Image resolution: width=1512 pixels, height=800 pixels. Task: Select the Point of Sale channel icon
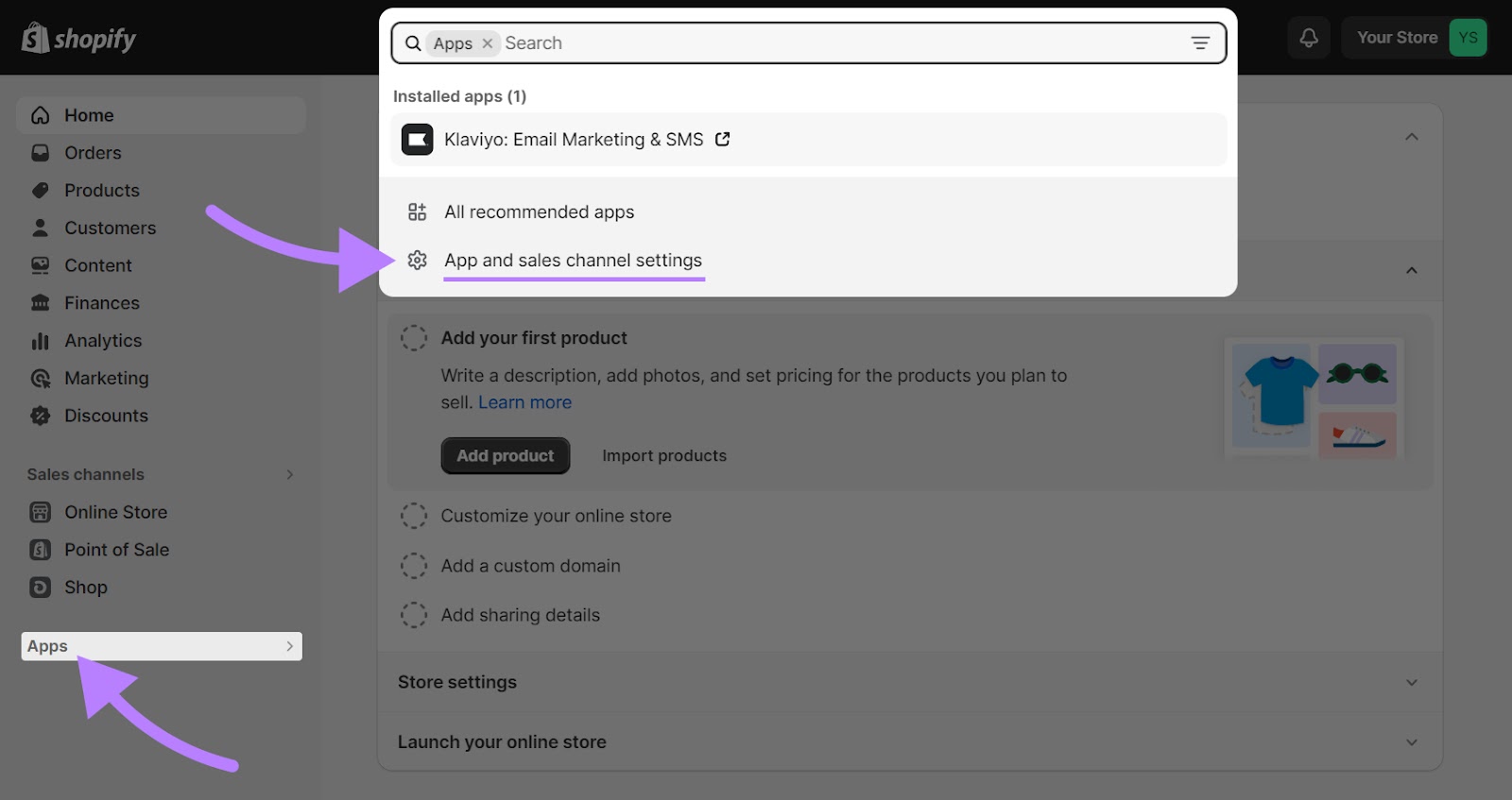point(41,550)
